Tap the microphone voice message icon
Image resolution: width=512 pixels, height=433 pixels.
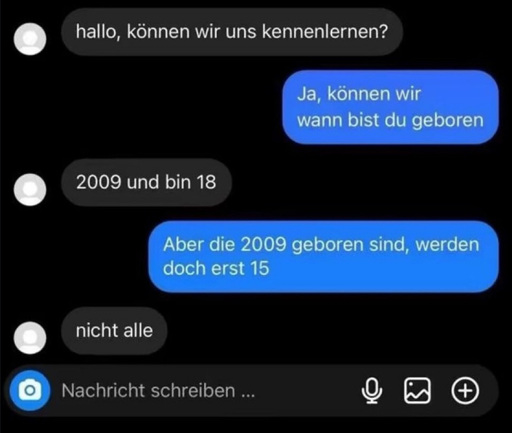click(372, 391)
